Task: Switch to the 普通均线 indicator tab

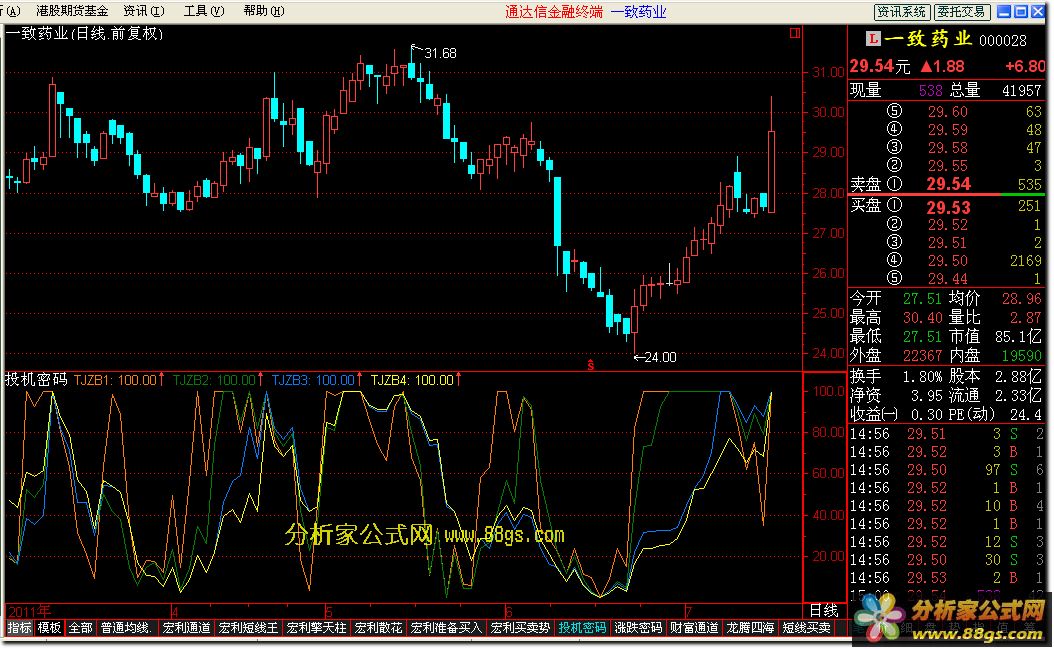Action: tap(126, 627)
